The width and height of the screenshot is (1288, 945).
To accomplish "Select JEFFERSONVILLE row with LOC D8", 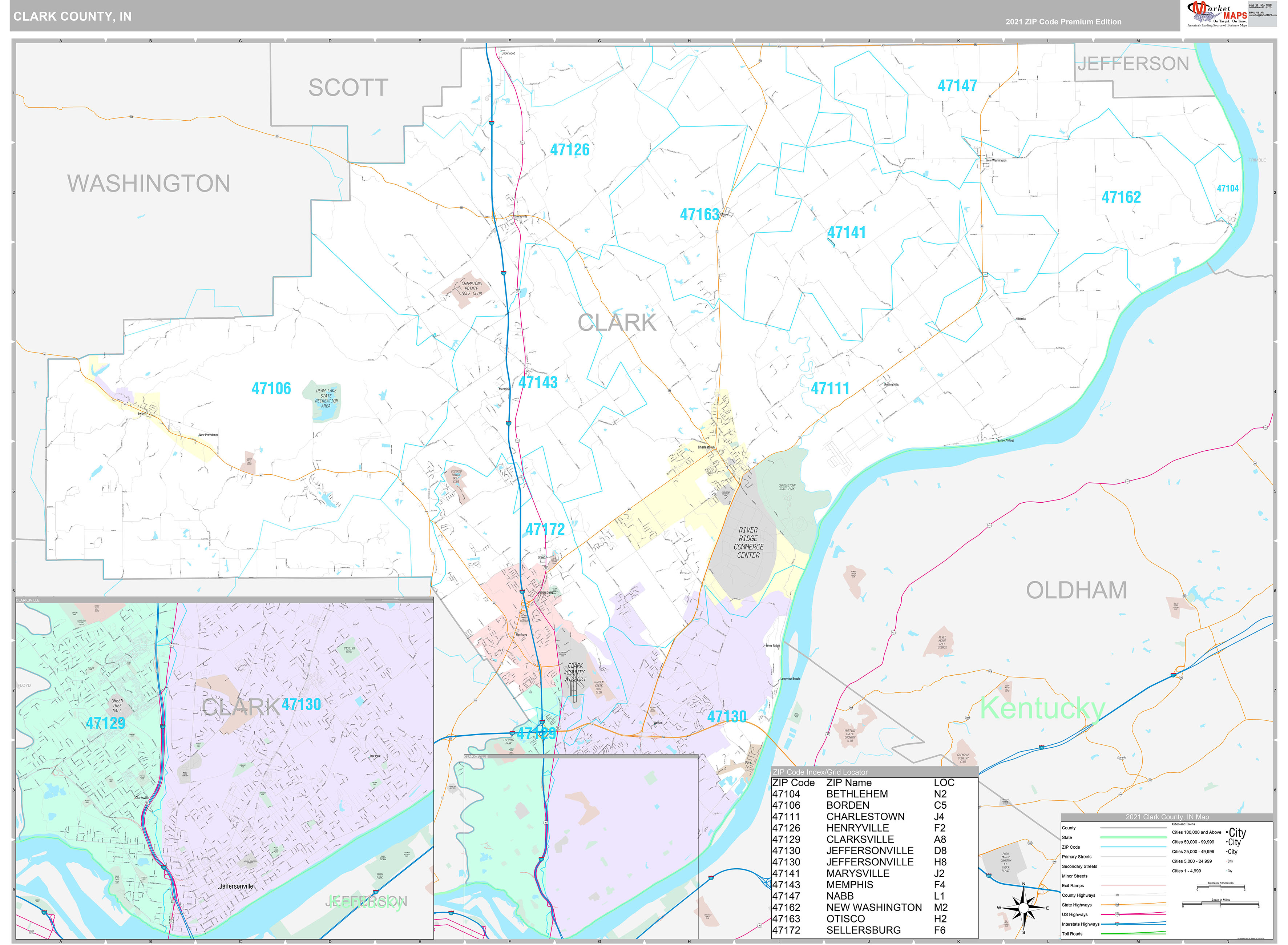I will click(x=874, y=850).
